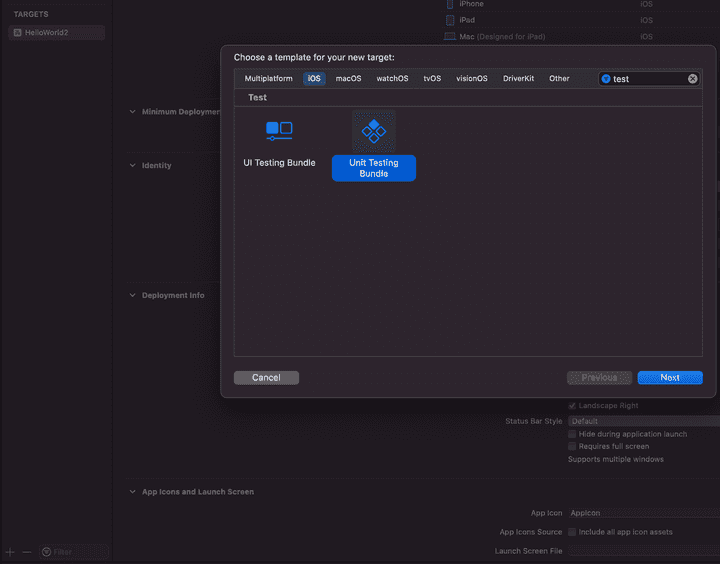Screen dimensions: 720x564
Task: Clear the template search field text
Action: coord(692,79)
